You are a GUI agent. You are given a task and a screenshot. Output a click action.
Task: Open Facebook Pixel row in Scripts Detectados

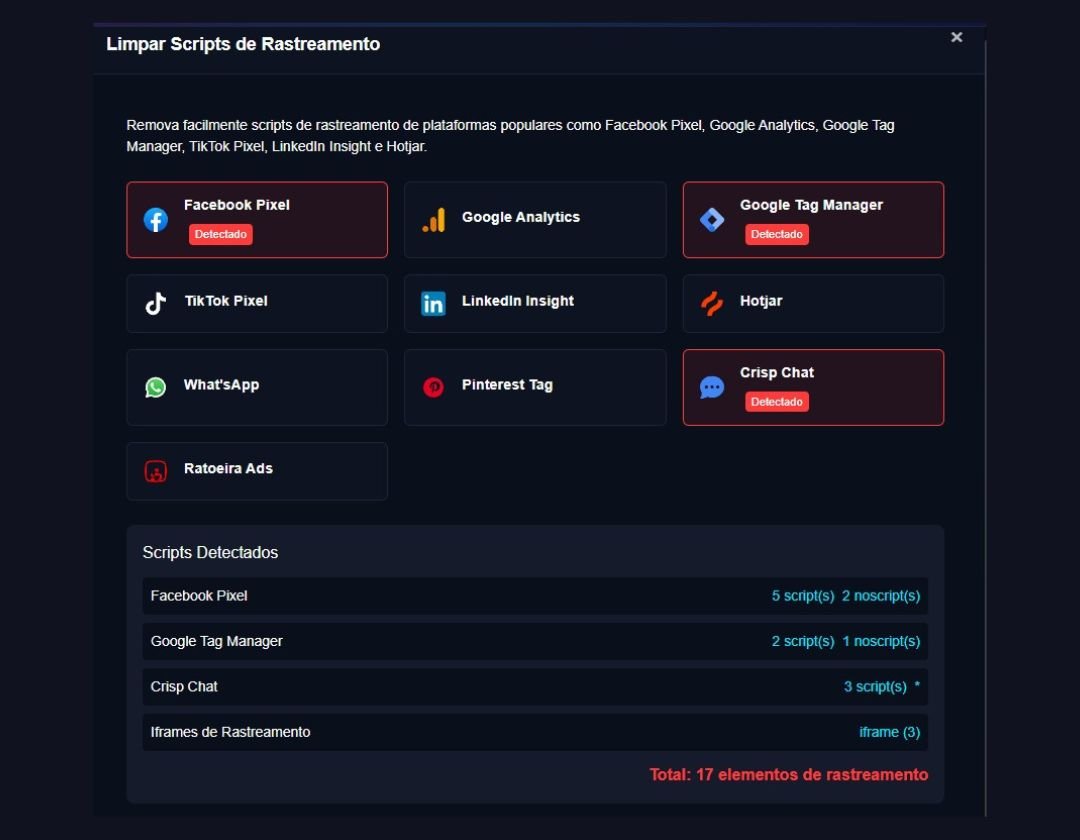coord(535,596)
